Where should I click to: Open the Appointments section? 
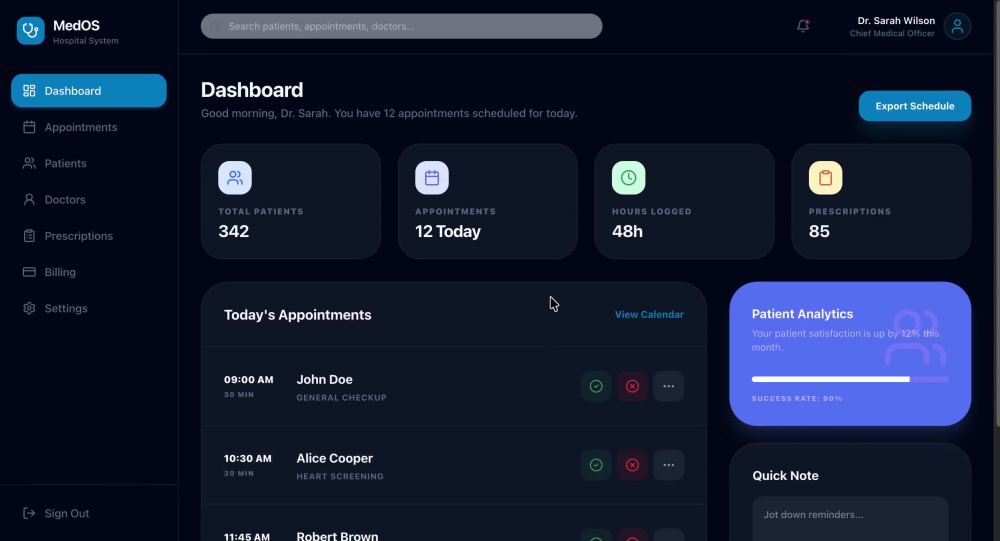[89, 127]
